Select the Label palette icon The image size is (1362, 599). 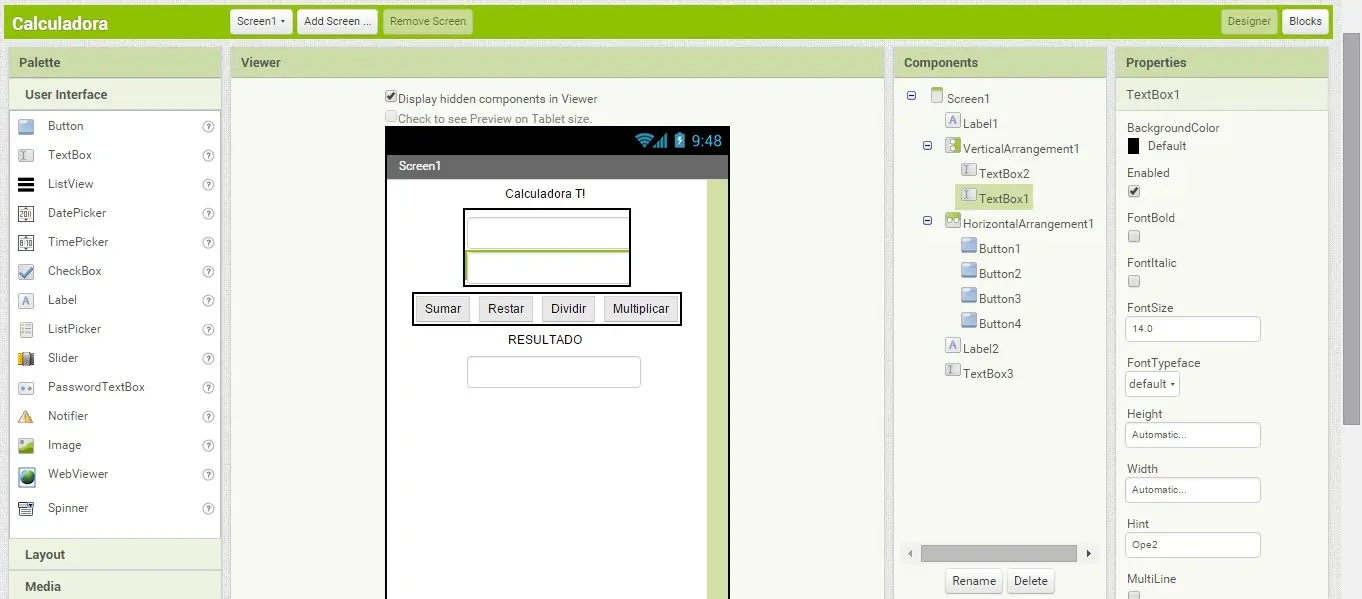coord(27,300)
